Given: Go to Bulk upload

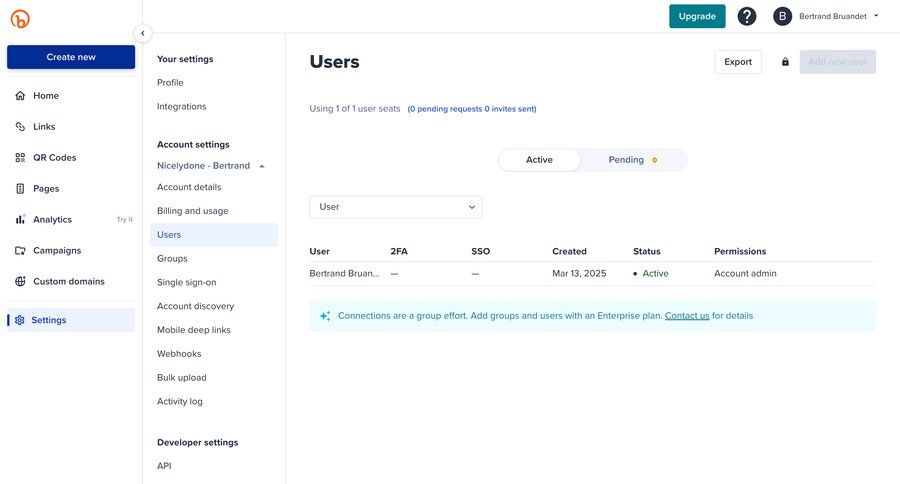Looking at the screenshot, I should [x=182, y=378].
